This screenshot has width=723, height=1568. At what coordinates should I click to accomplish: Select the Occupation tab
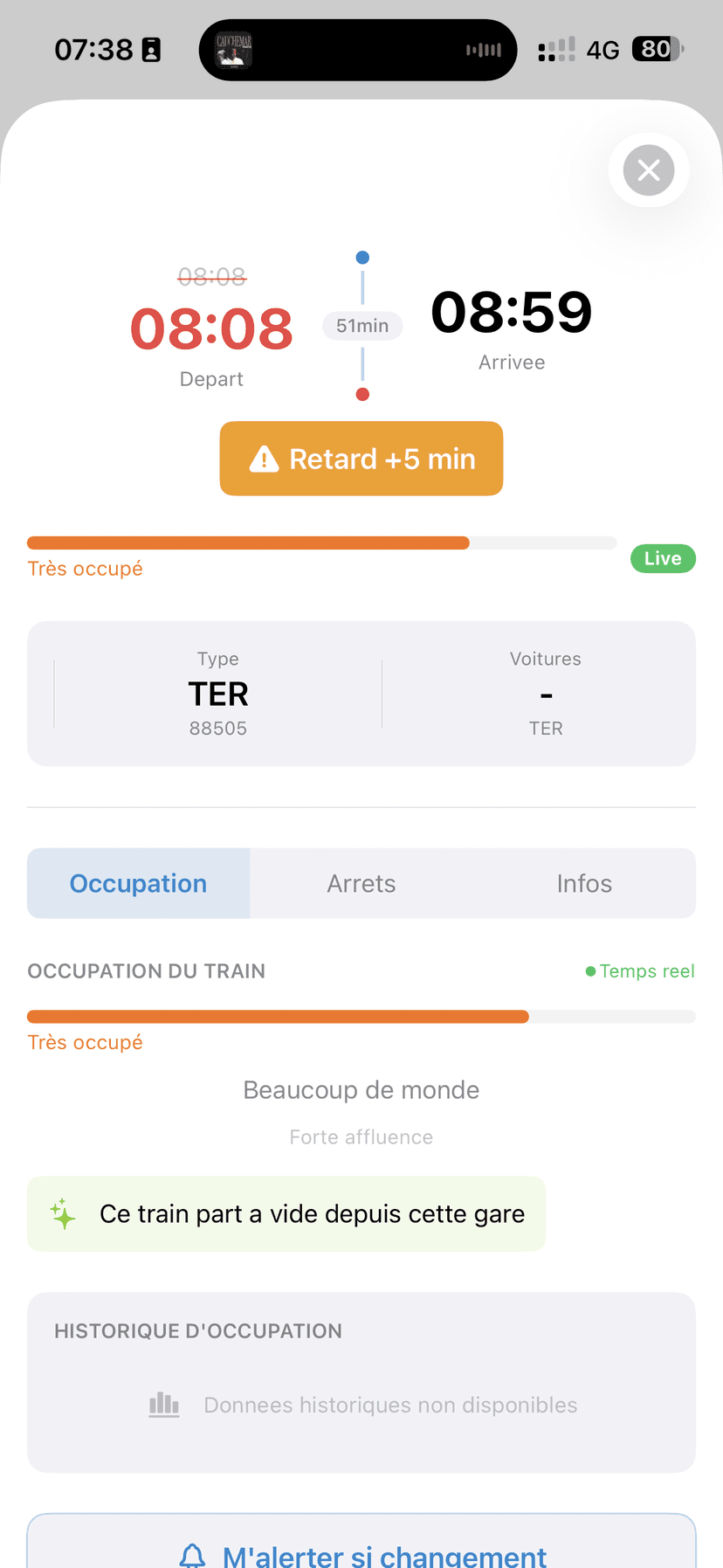coord(139,884)
